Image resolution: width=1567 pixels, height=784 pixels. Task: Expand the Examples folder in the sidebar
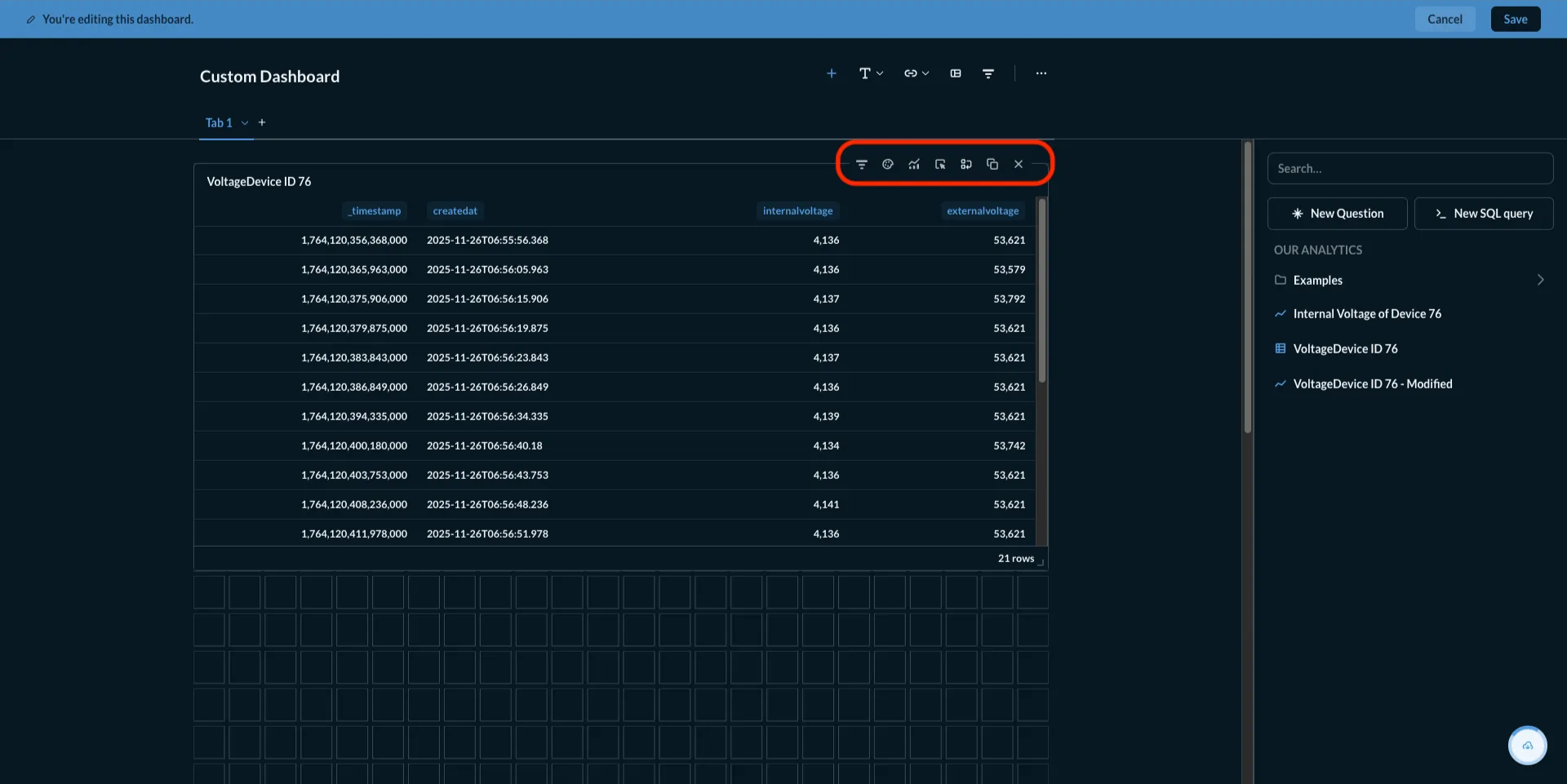1541,280
